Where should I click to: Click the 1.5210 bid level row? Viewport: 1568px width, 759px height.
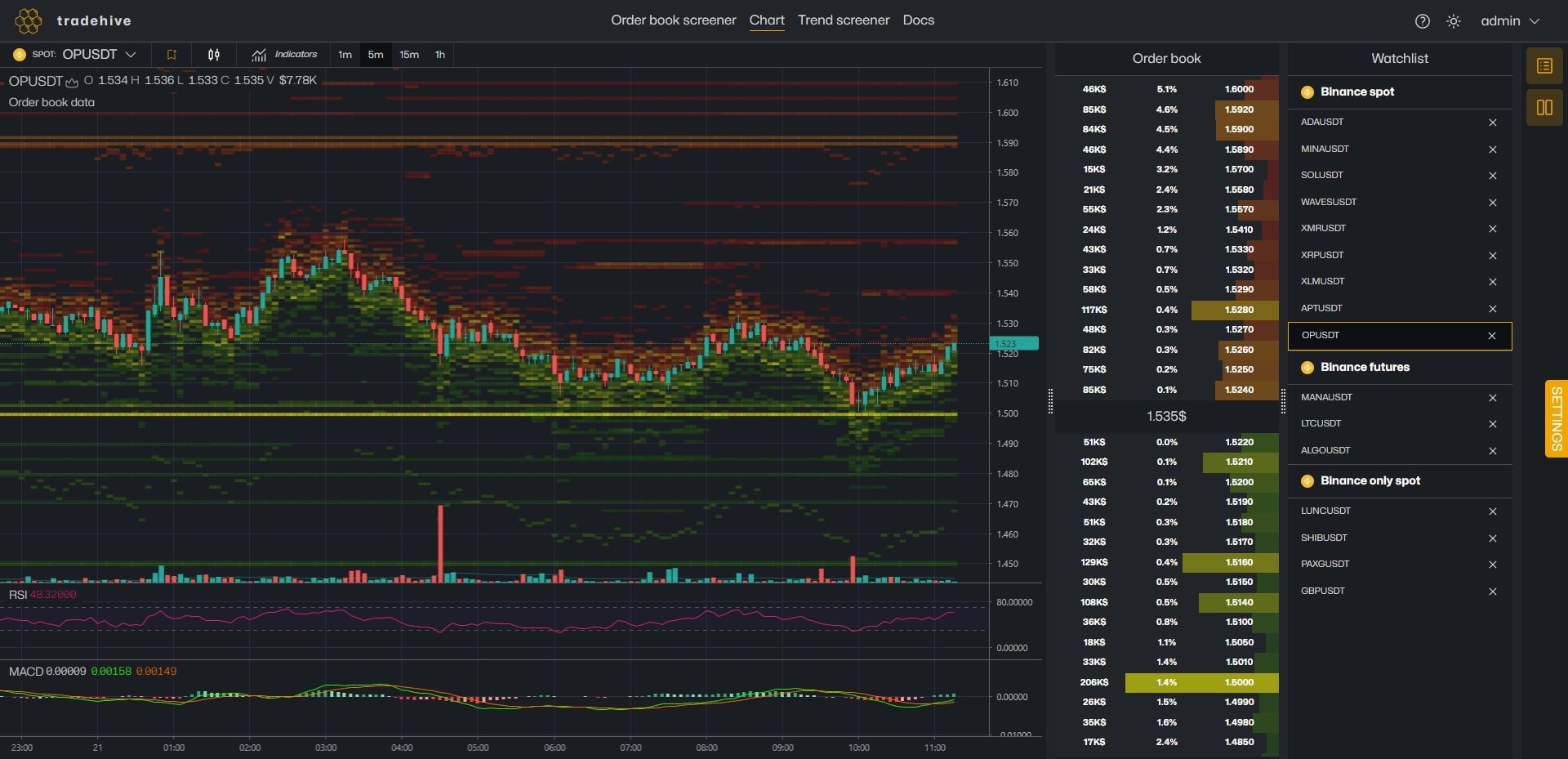pyautogui.click(x=1166, y=462)
